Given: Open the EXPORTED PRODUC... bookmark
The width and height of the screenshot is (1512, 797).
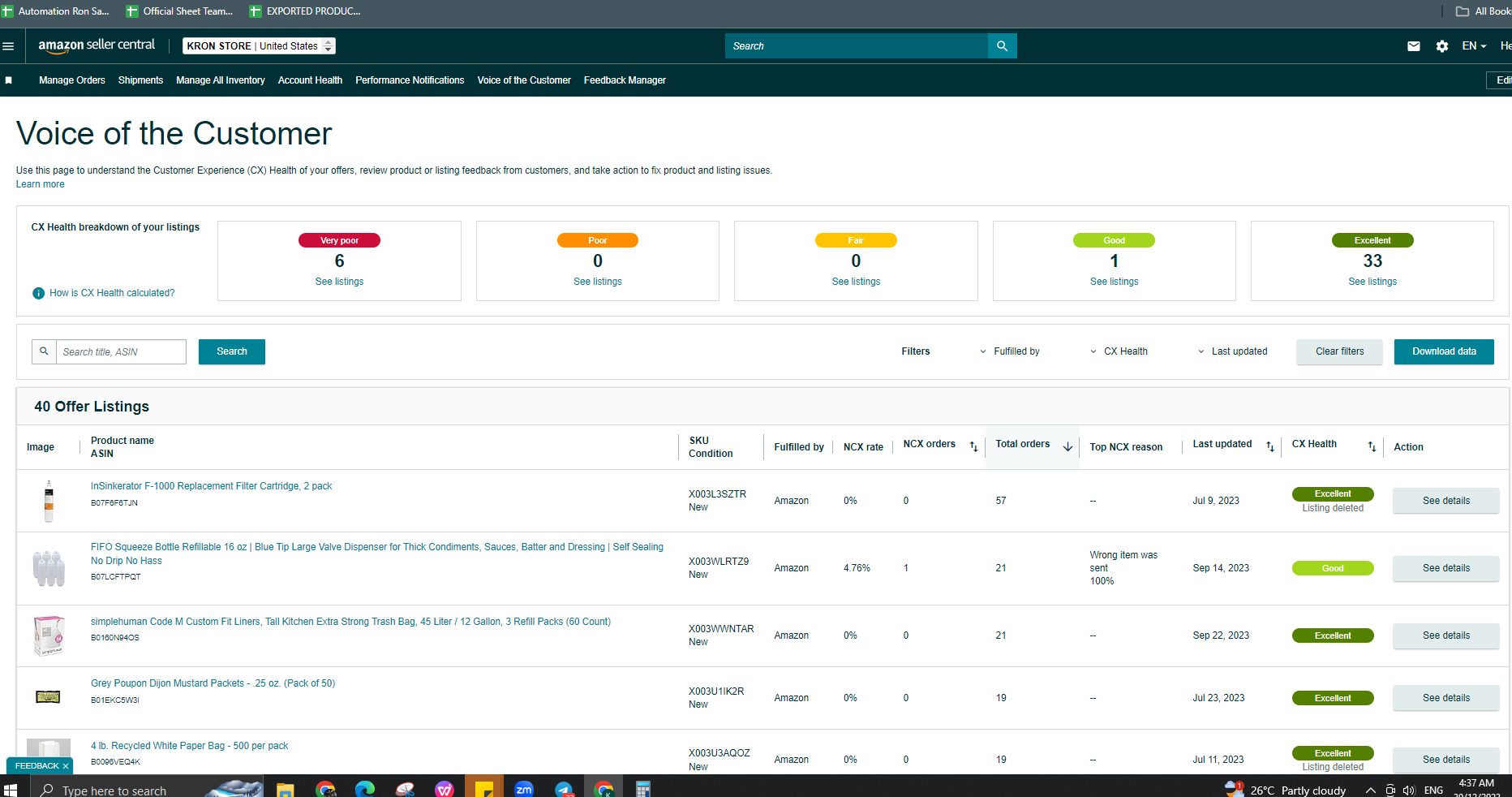Looking at the screenshot, I should [x=305, y=11].
